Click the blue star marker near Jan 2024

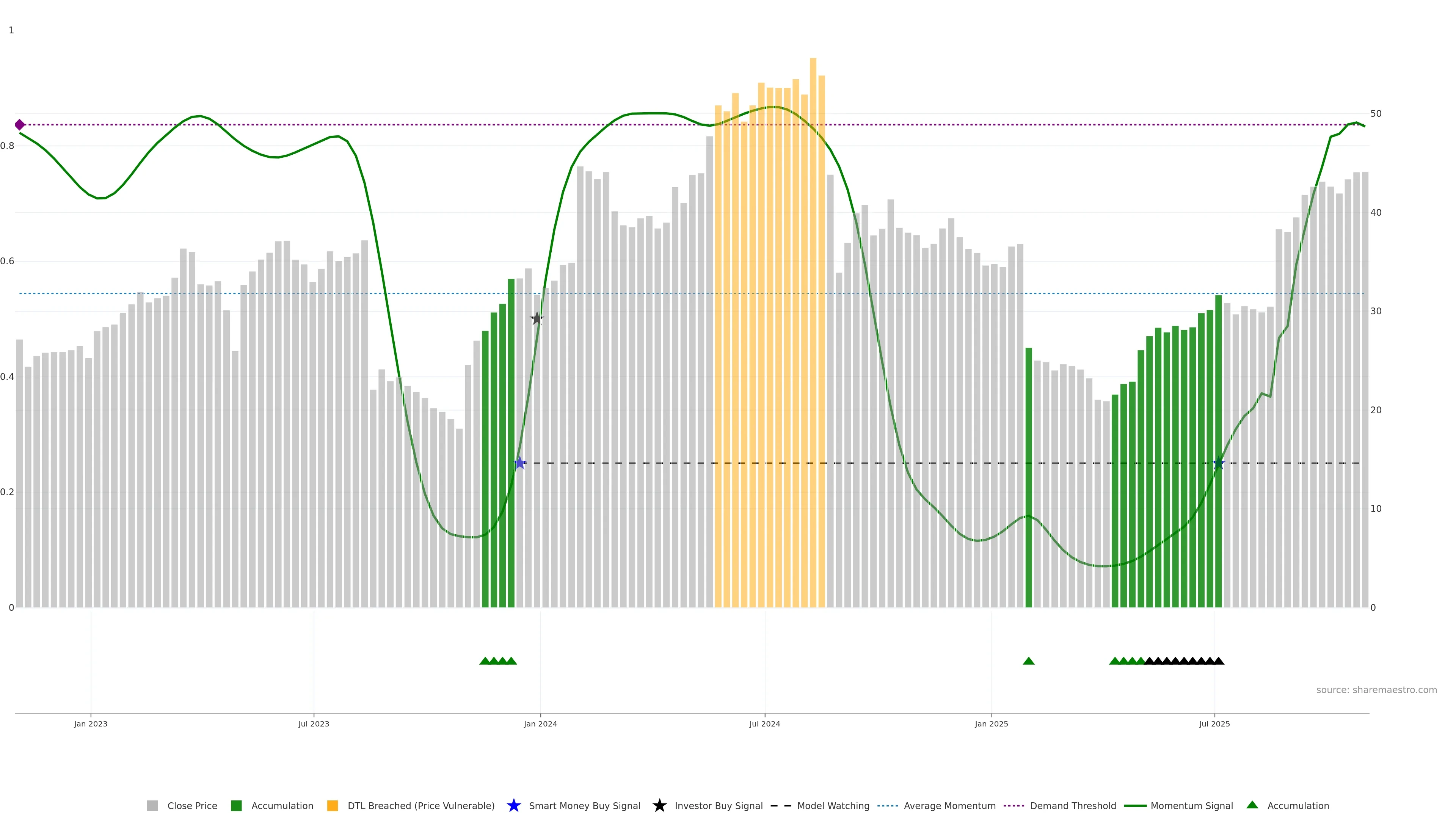[520, 463]
